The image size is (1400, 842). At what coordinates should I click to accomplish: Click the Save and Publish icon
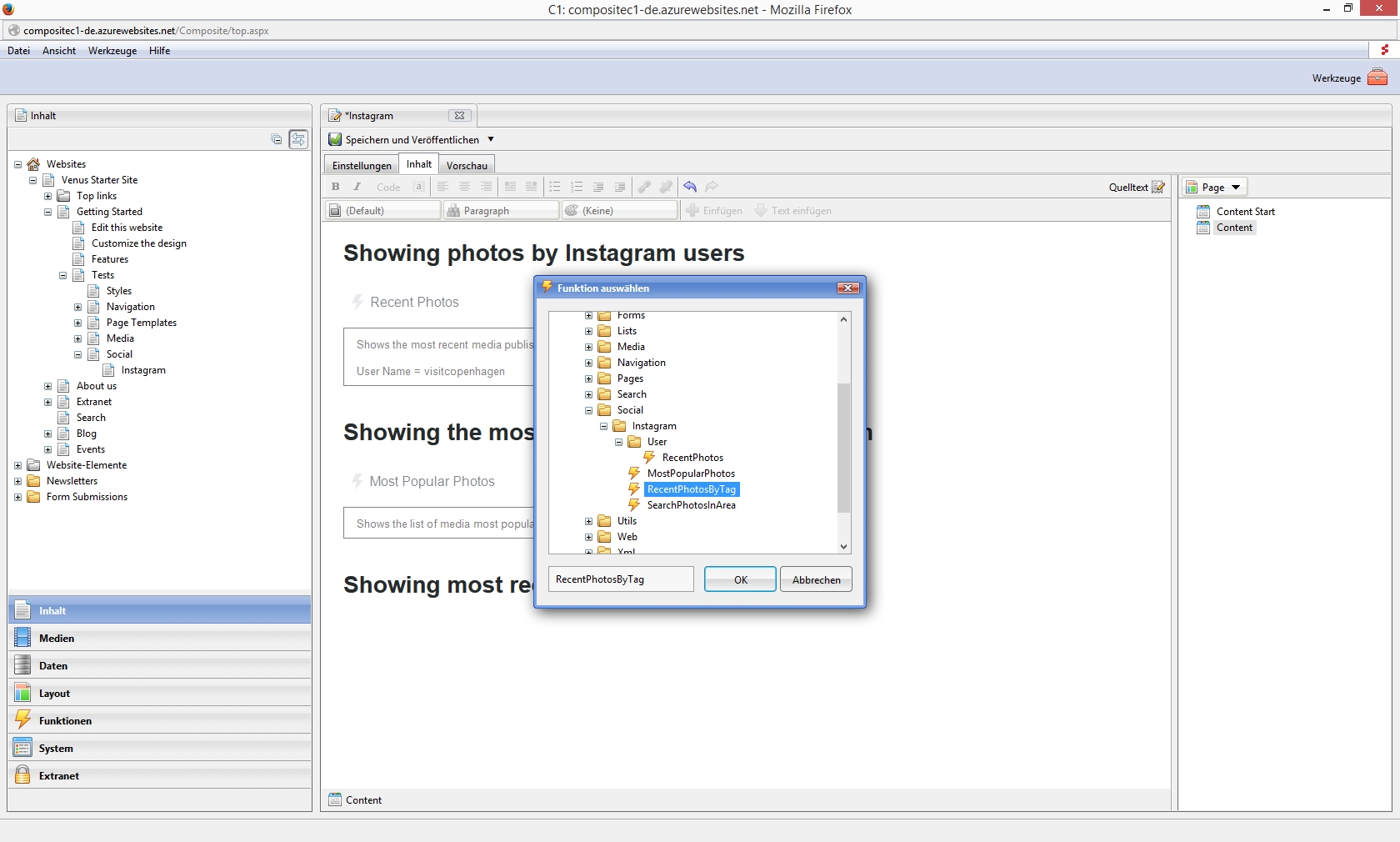335,140
